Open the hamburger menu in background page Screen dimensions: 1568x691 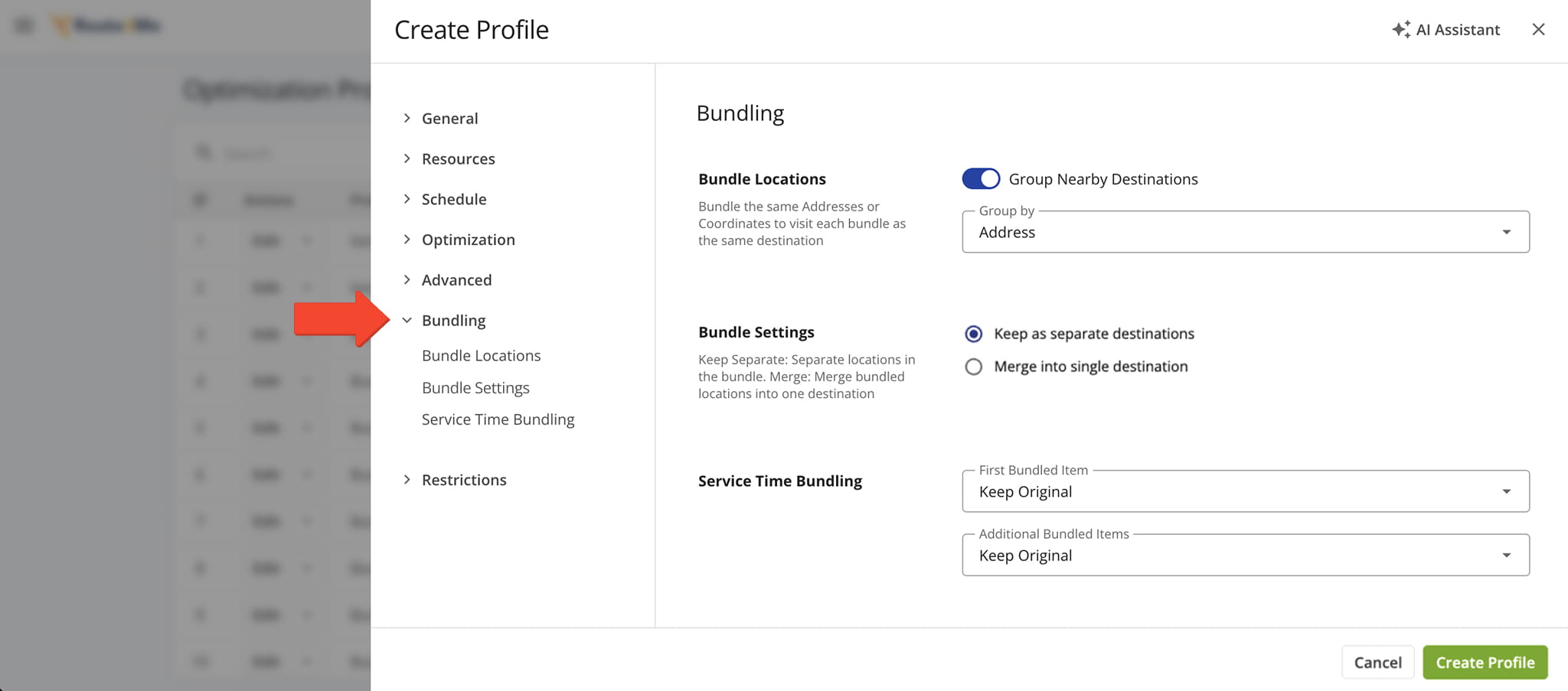click(24, 26)
